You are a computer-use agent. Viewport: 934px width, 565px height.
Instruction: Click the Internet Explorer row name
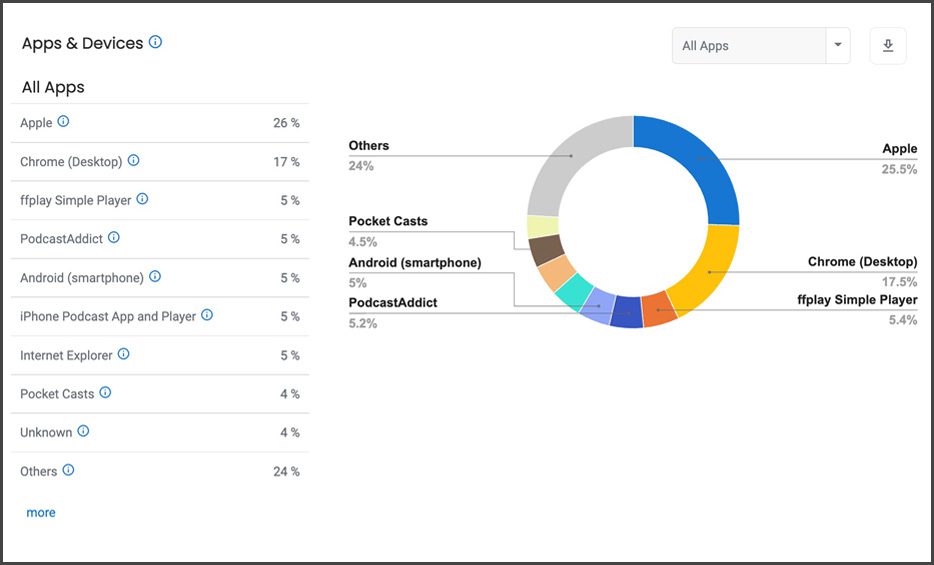(66, 355)
